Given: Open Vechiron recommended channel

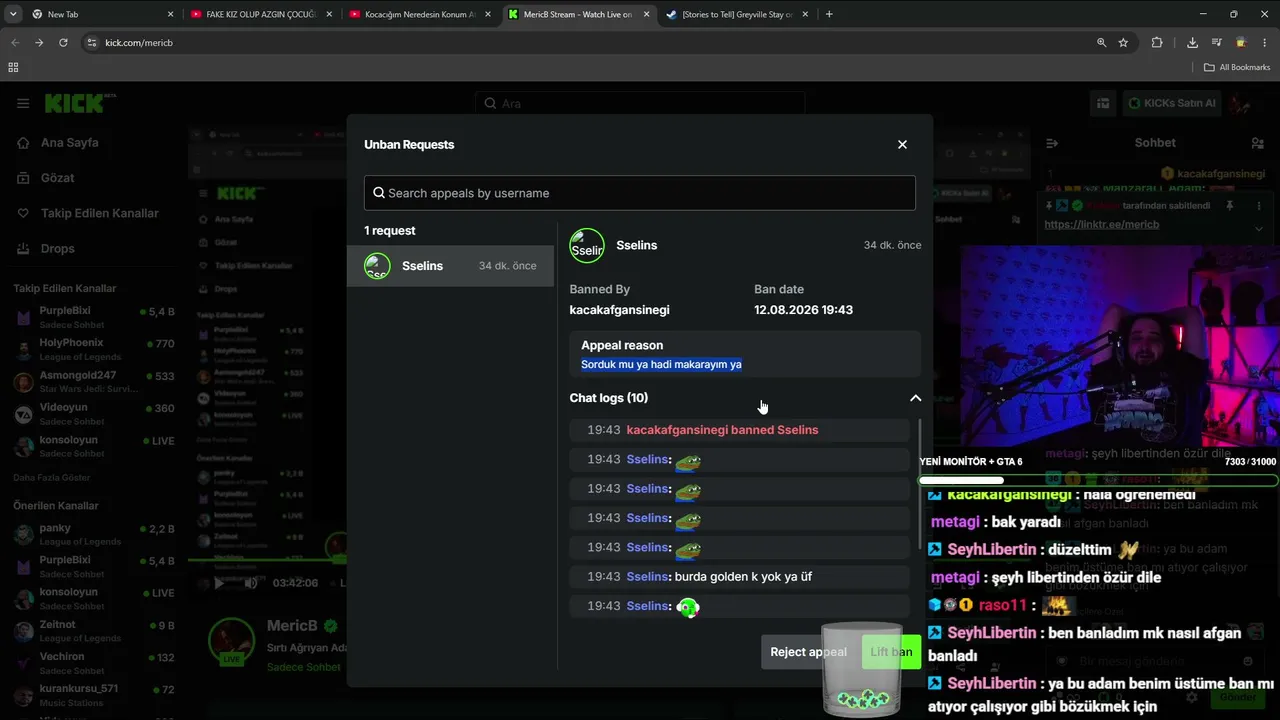Looking at the screenshot, I should click(95, 663).
